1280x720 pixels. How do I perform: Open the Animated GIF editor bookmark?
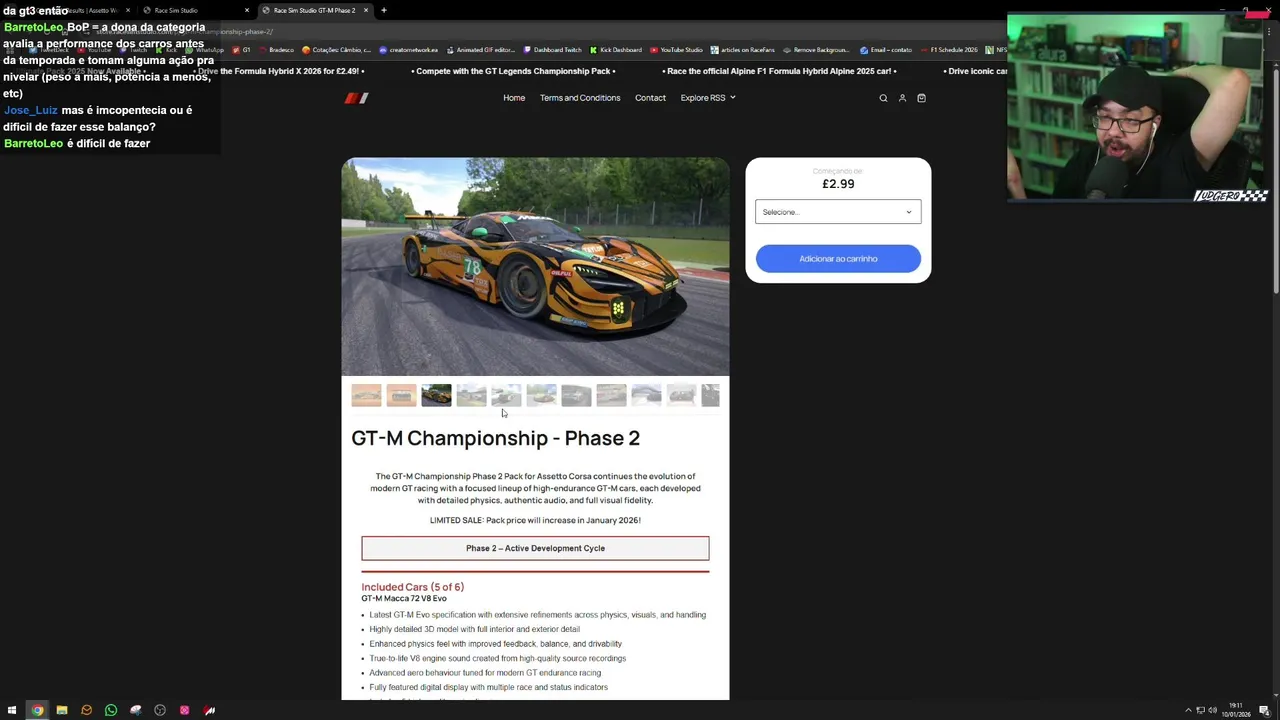click(x=481, y=50)
